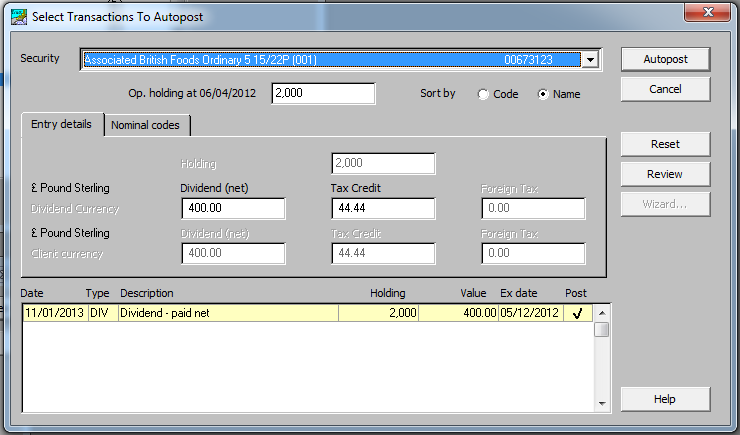This screenshot has width=740, height=435.
Task: Click the Help button
Action: click(x=665, y=399)
